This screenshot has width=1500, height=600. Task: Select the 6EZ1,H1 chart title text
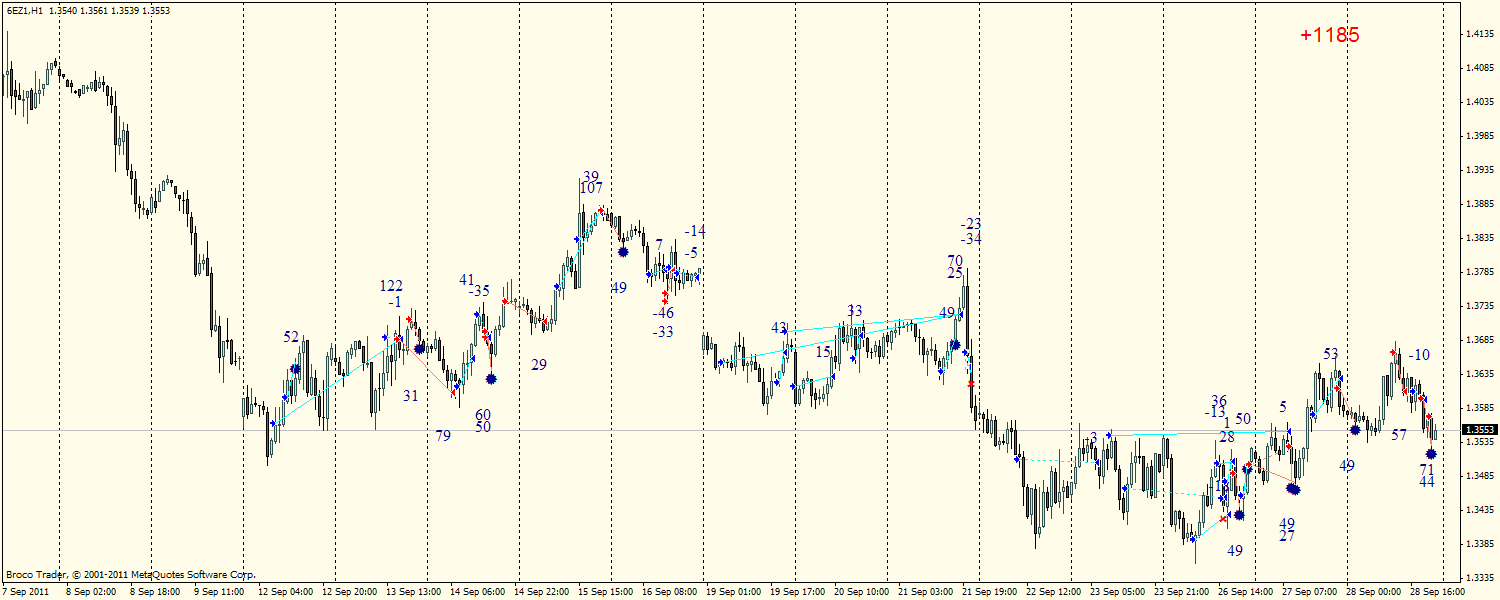pyautogui.click(x=24, y=11)
